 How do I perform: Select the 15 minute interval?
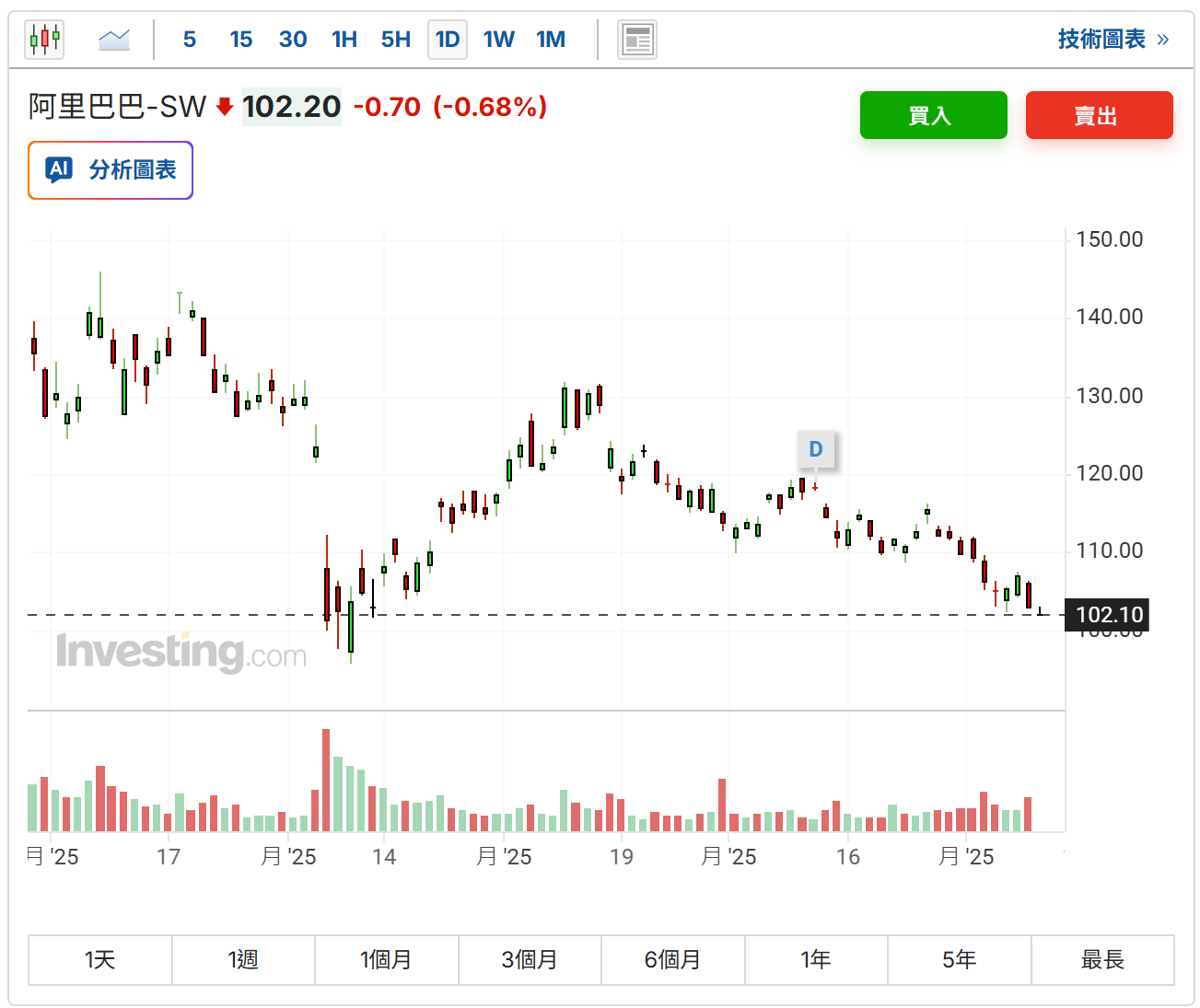241,40
